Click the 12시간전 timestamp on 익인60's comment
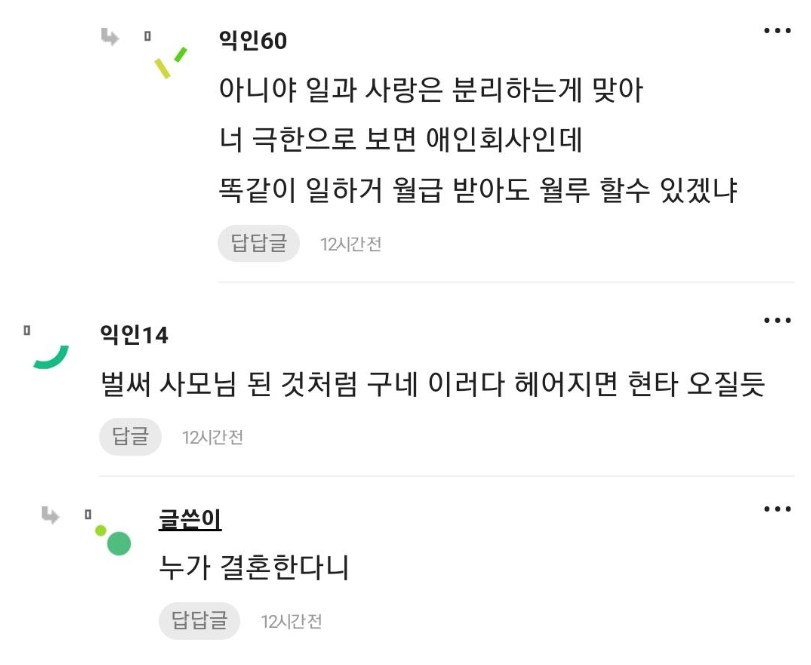Image resolution: width=811 pixels, height=665 pixels. click(351, 244)
